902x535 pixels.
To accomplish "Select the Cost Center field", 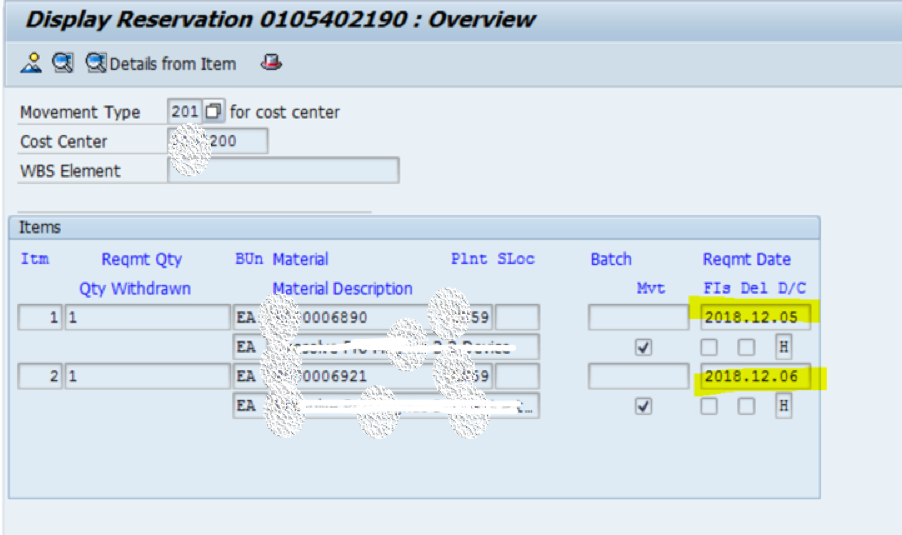I will [217, 141].
